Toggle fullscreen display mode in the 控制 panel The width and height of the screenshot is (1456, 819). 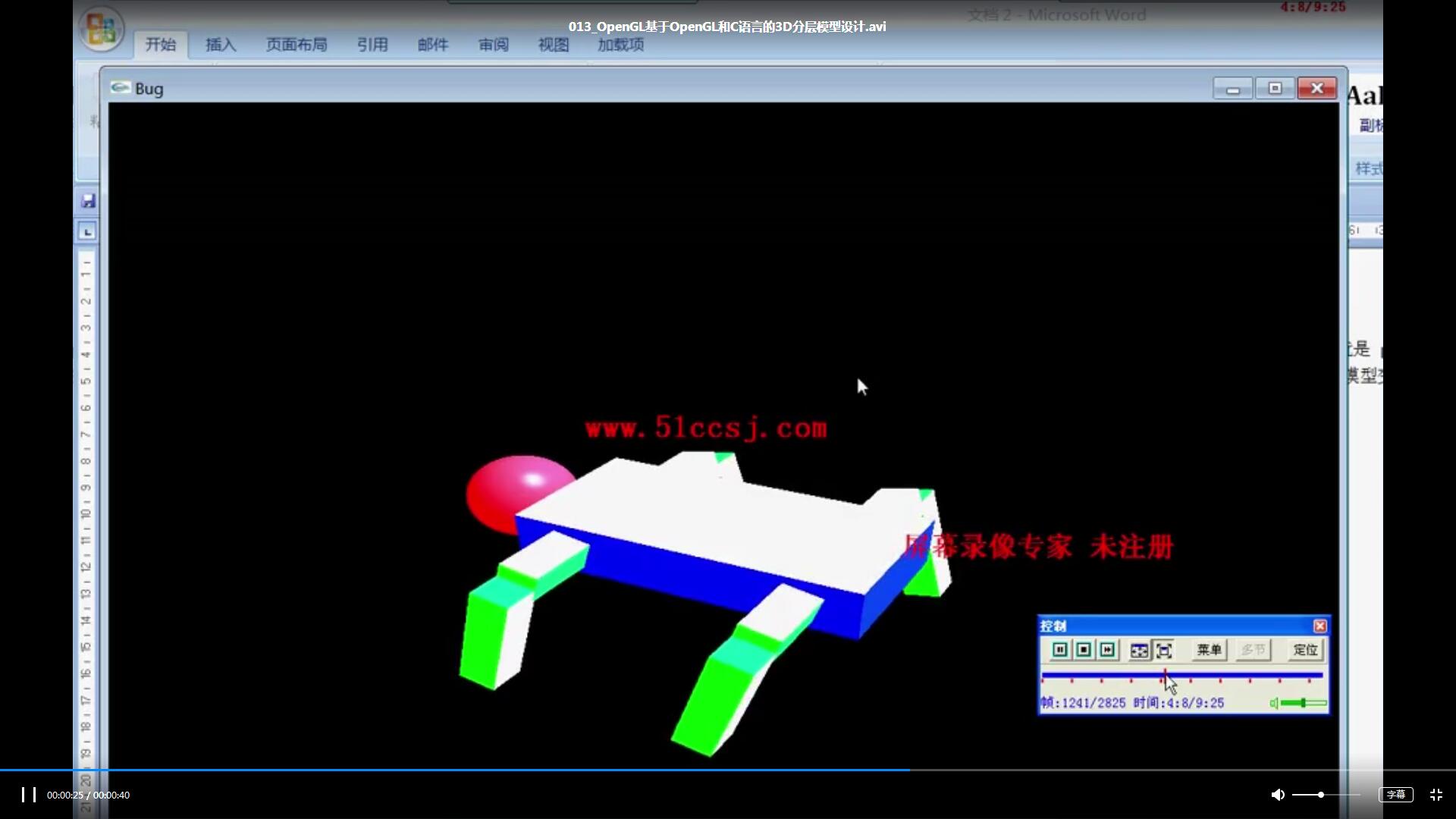1163,650
